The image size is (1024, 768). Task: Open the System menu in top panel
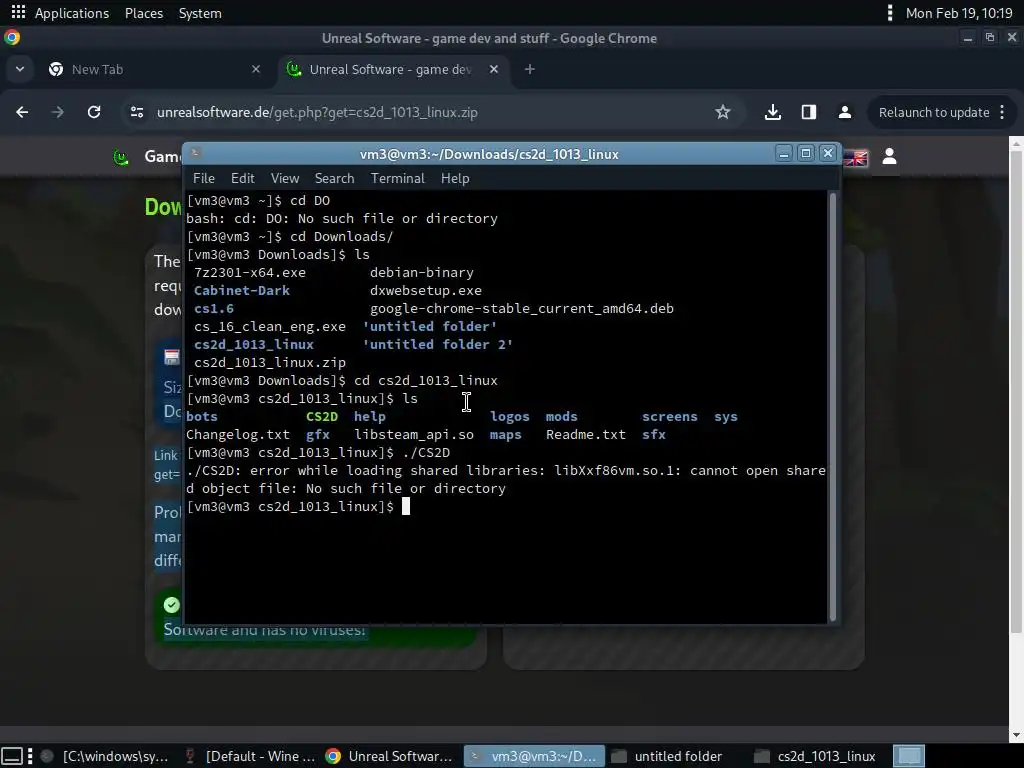click(x=200, y=13)
